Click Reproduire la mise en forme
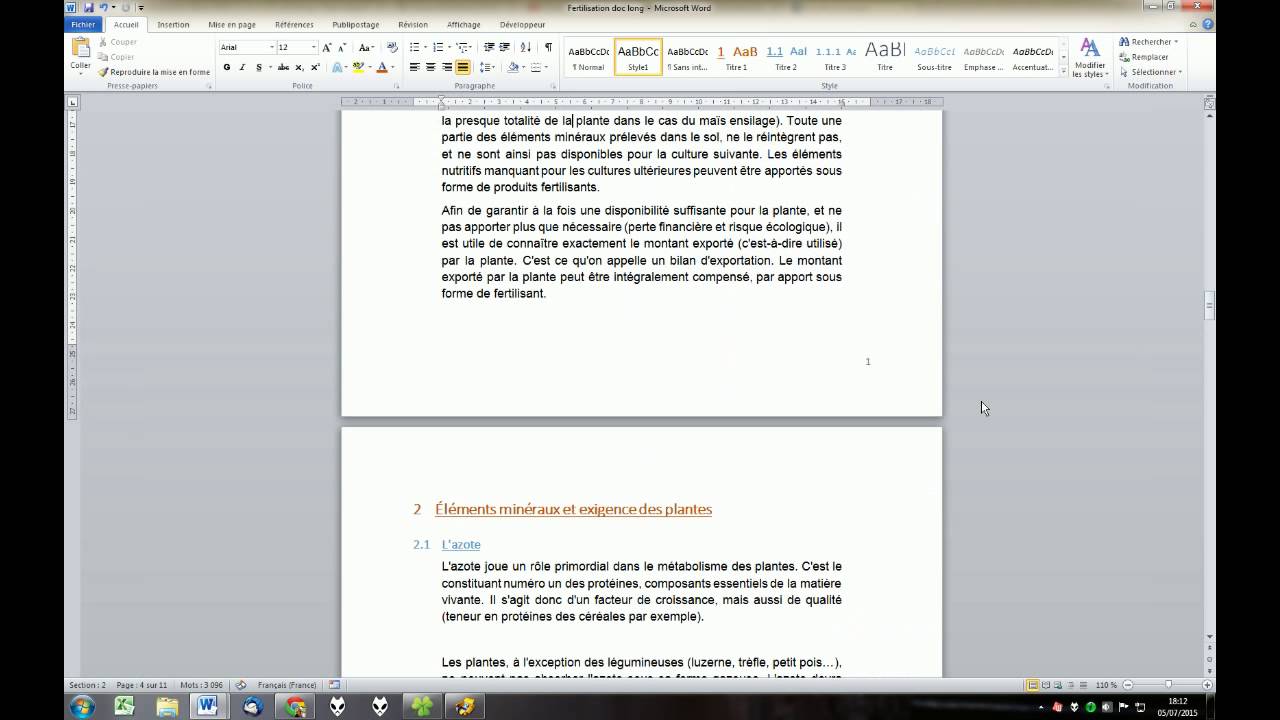1280x720 pixels. [x=154, y=72]
